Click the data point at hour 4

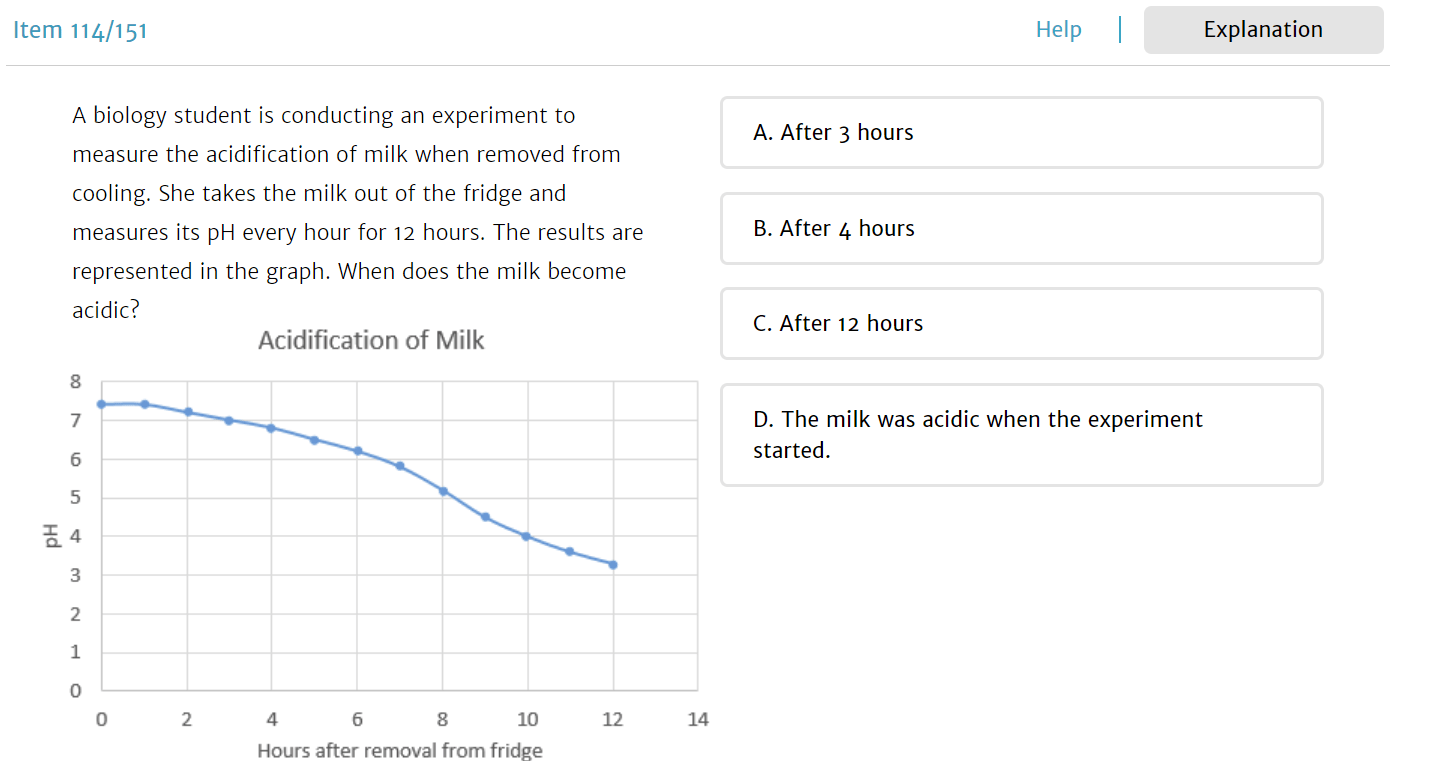(271, 428)
